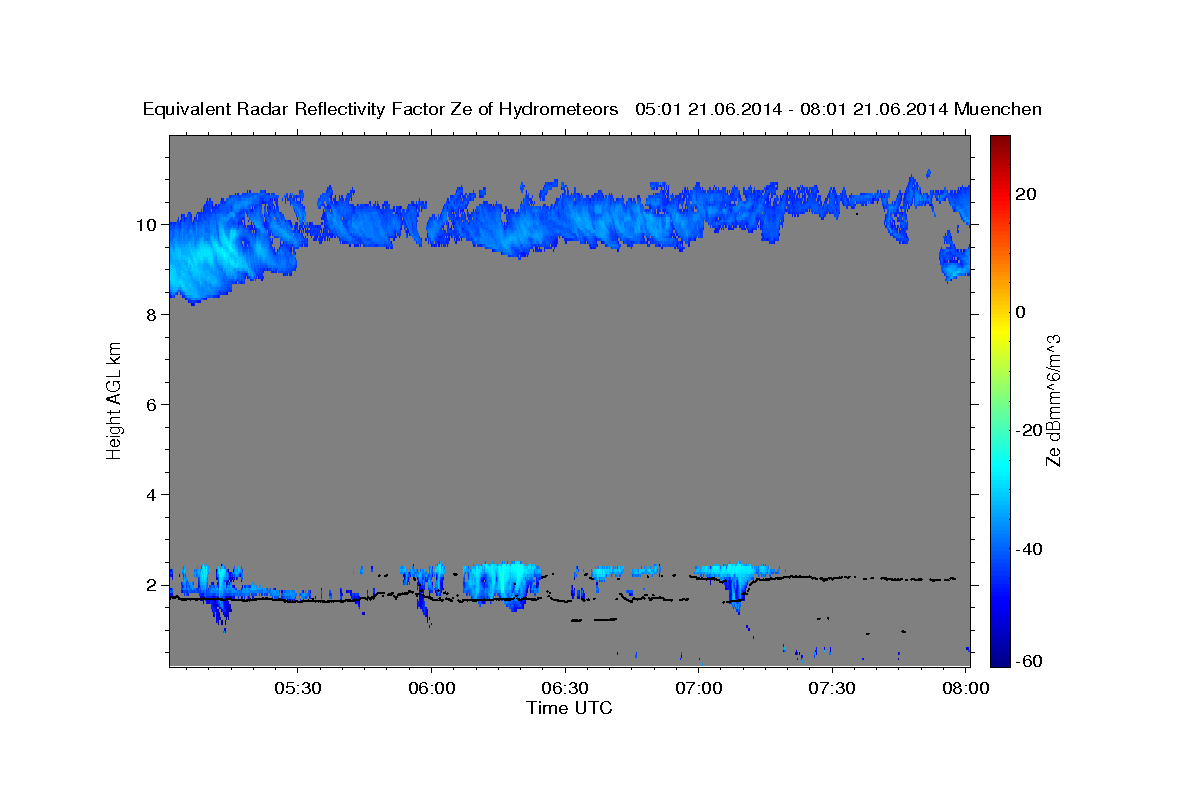Click the plot title 'Equivalent Radar Reflectivity Factor Ze of Hydrometeors'
The image size is (1200, 800).
[x=381, y=109]
